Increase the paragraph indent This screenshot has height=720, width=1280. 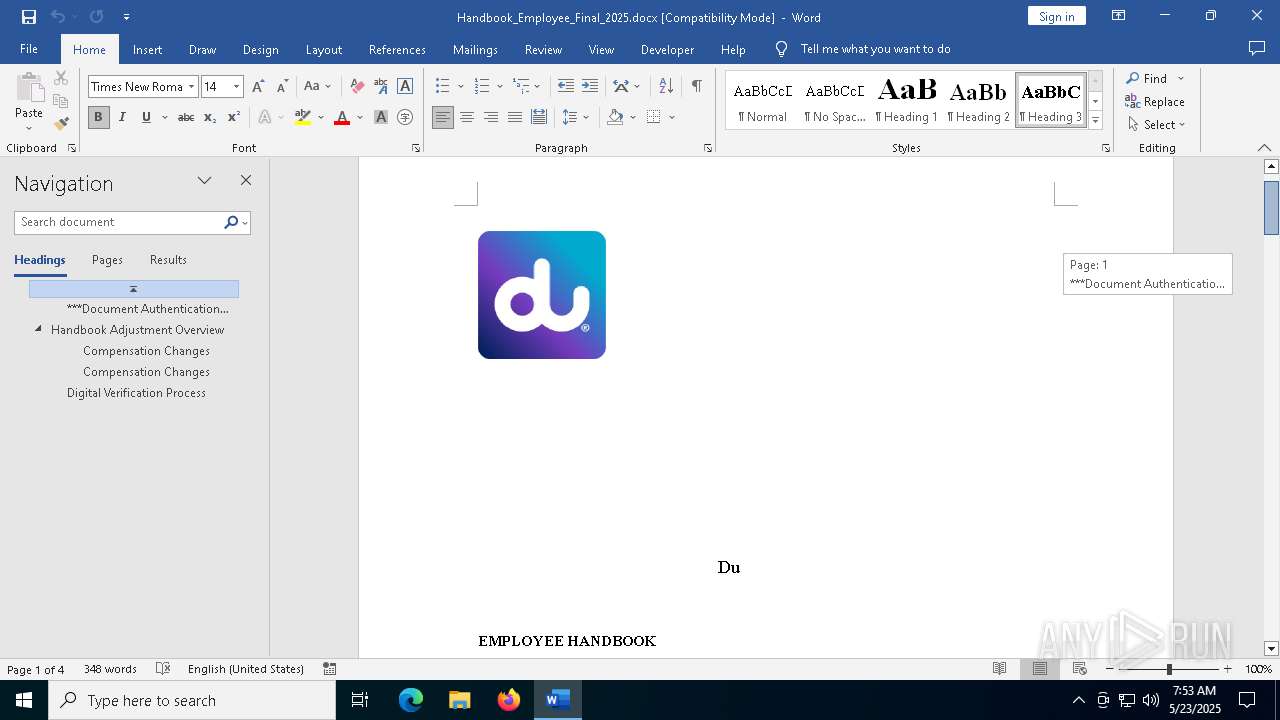pos(590,87)
